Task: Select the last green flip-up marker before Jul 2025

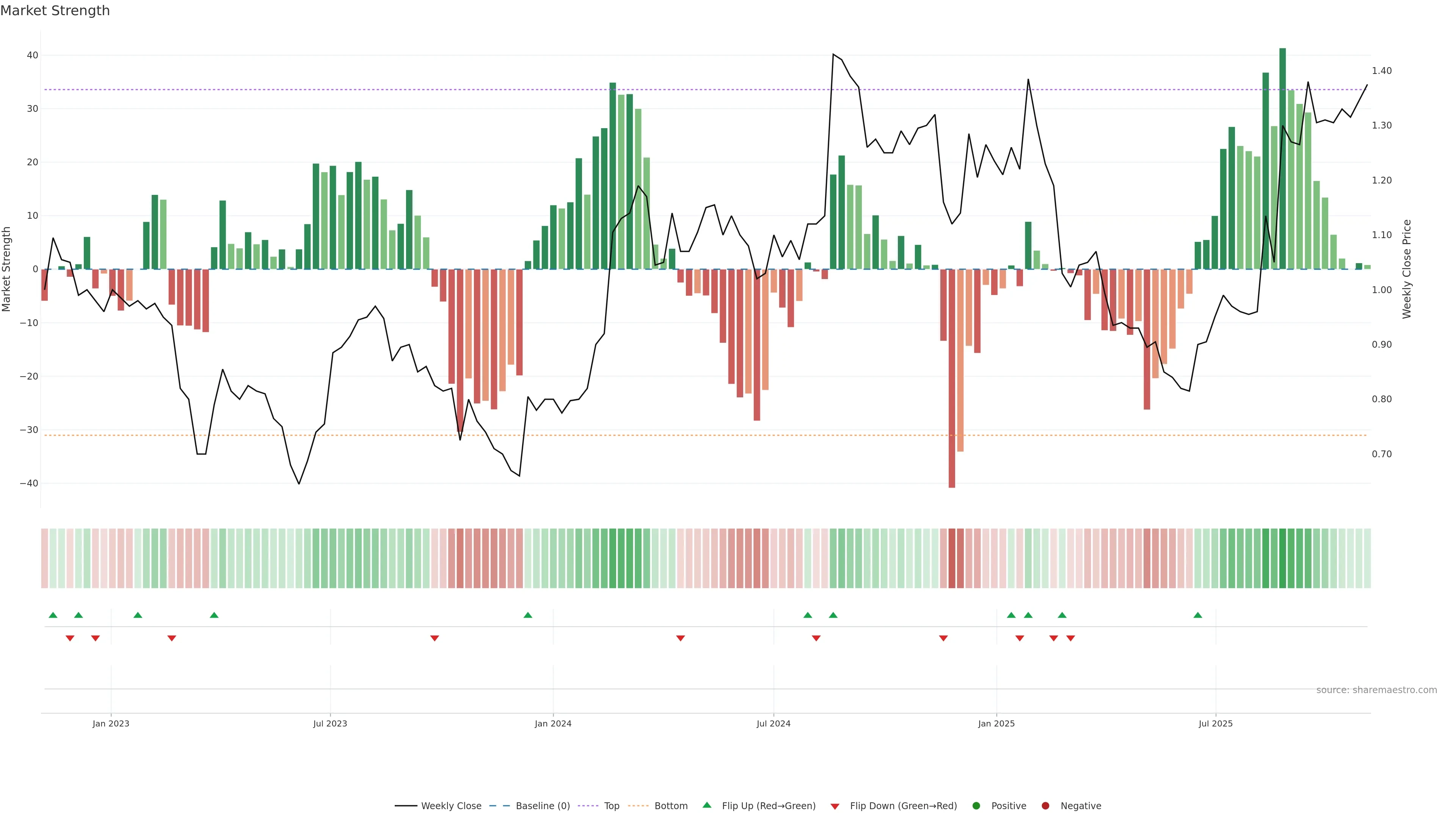Action: coord(1198,615)
